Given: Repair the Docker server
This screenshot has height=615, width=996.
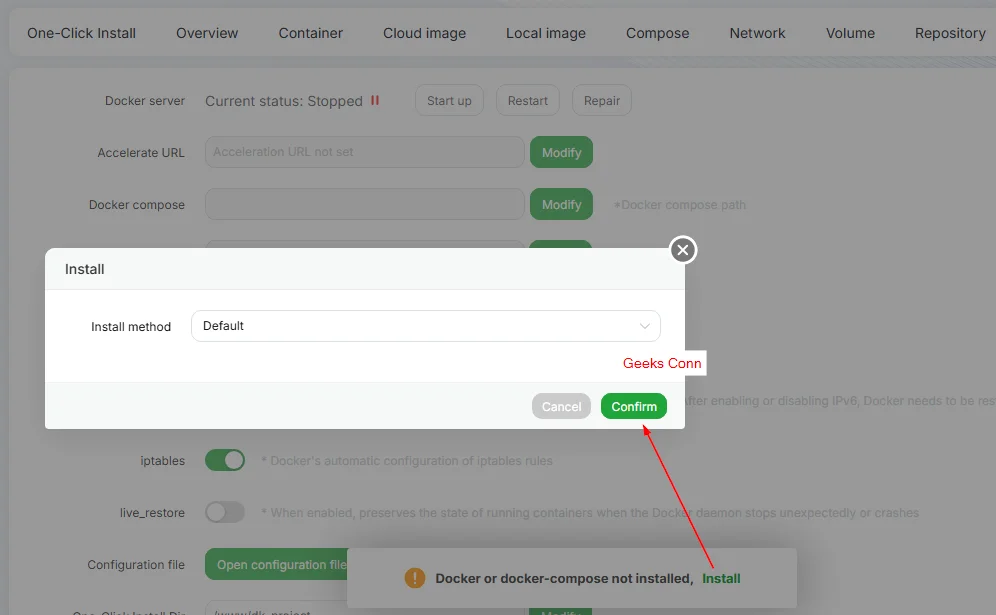Looking at the screenshot, I should coord(601,100).
